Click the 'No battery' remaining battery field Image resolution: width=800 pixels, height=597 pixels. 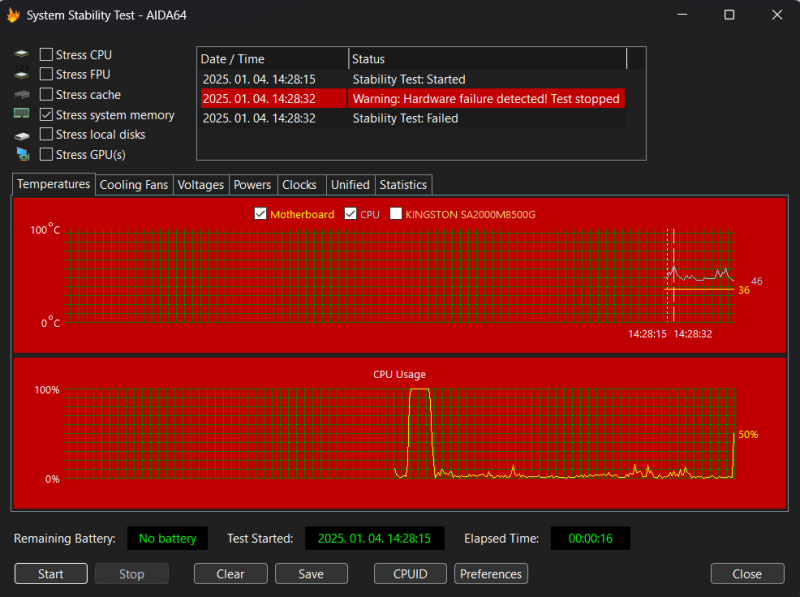pos(167,538)
